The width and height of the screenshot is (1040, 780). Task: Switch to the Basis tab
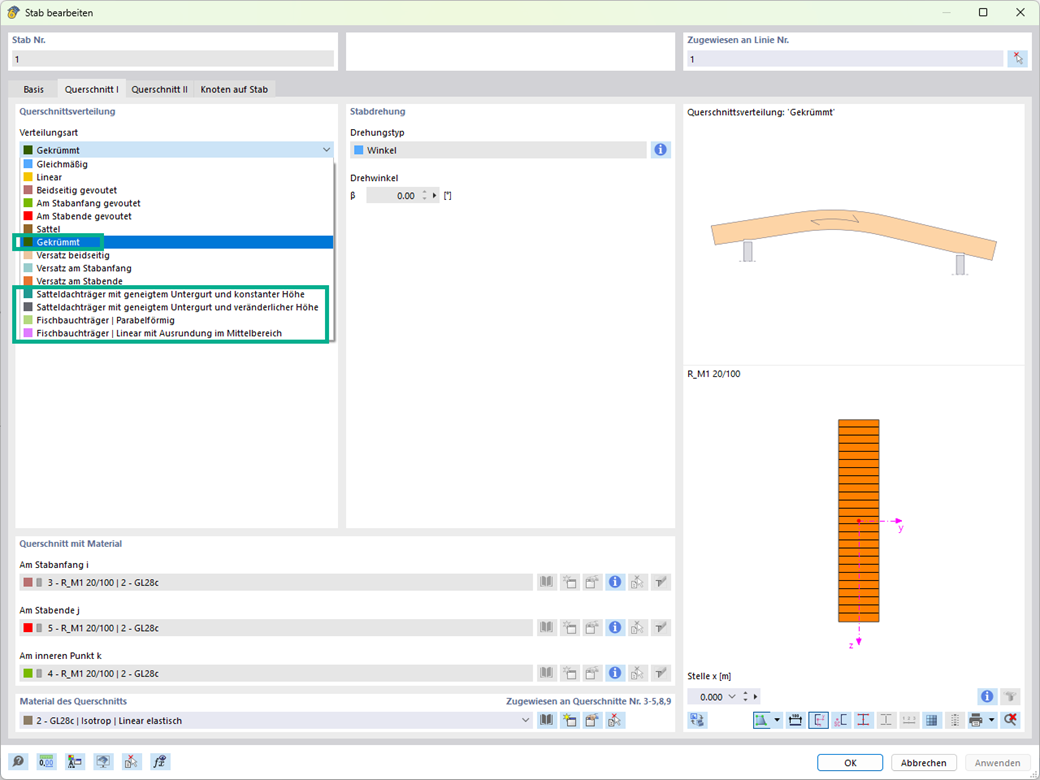click(34, 89)
